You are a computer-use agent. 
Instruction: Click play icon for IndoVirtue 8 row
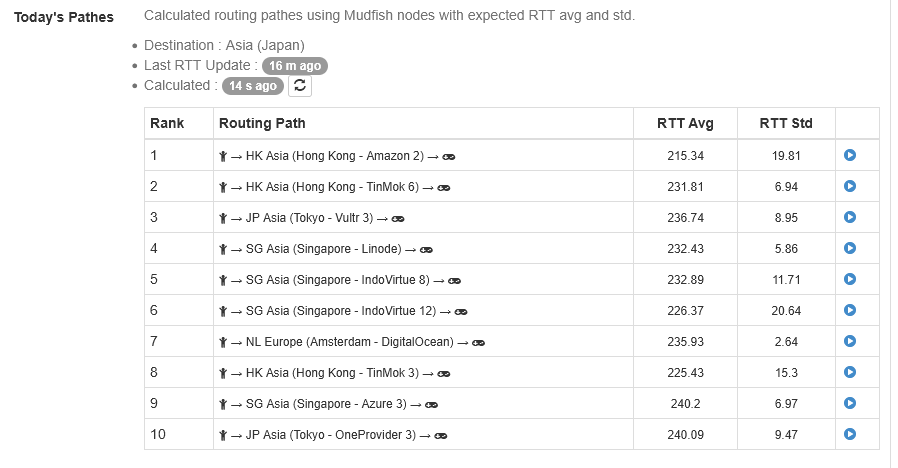(850, 279)
